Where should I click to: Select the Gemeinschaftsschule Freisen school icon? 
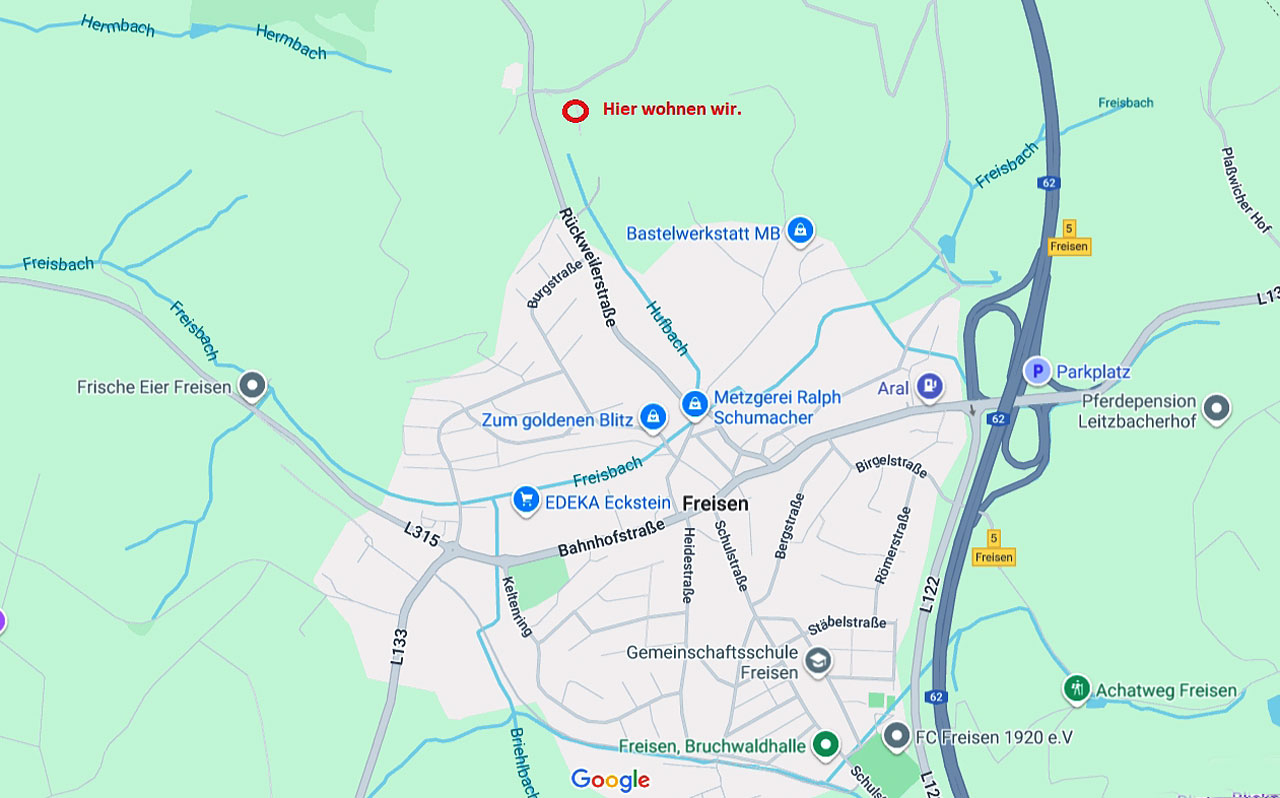tap(818, 661)
